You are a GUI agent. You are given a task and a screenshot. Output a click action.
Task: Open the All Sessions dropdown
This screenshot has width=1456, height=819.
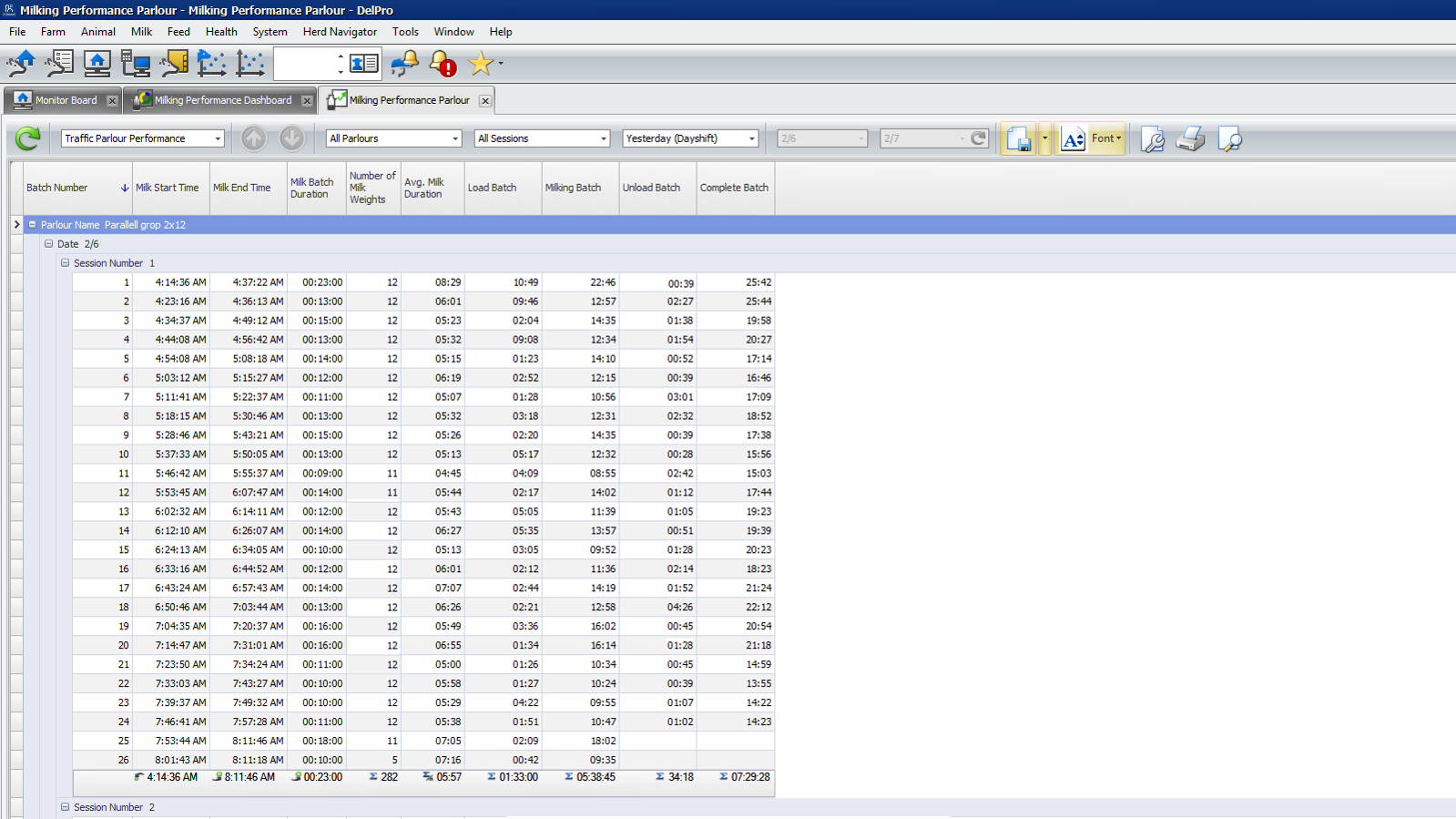point(603,138)
